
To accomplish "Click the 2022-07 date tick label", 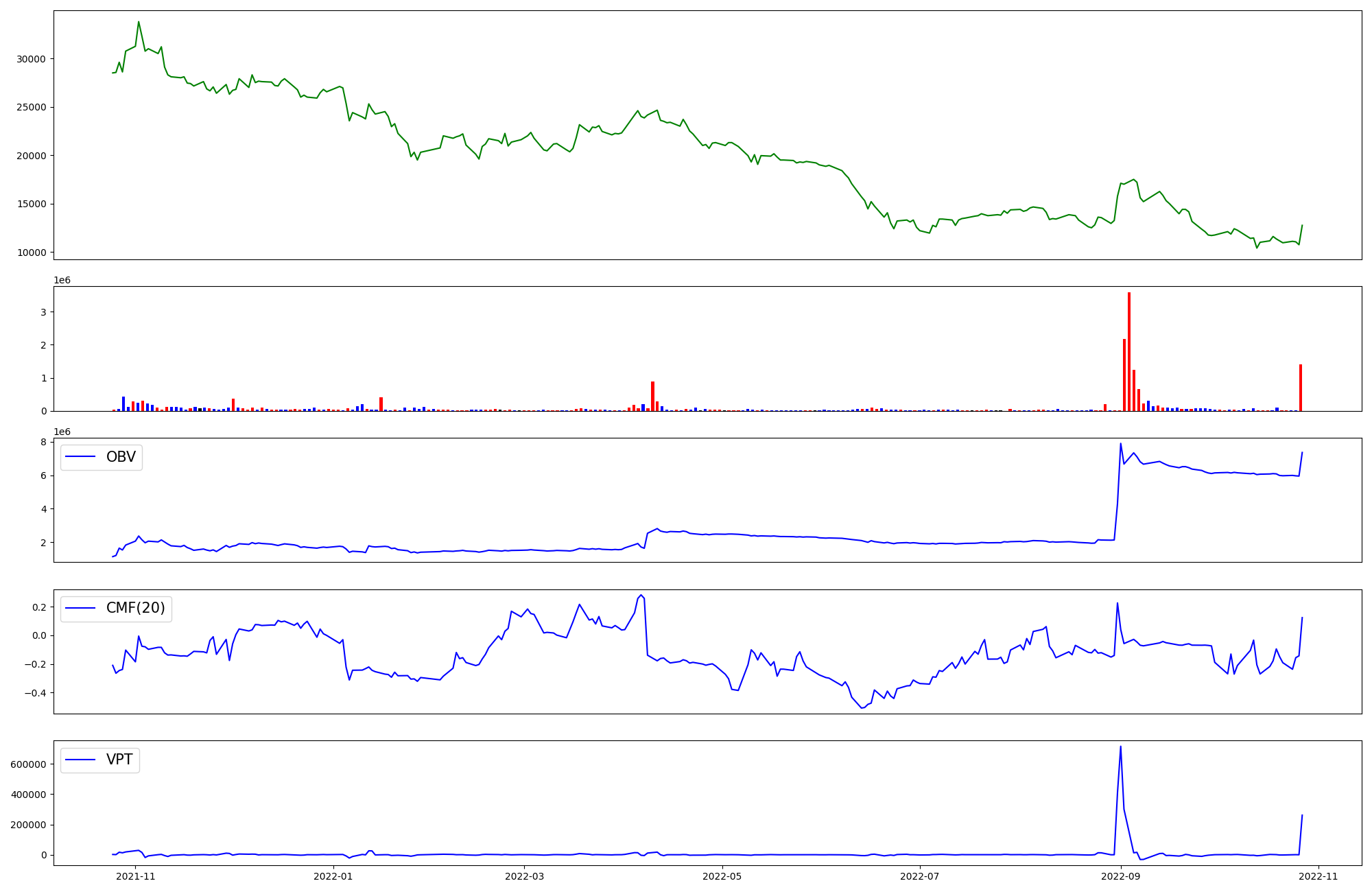I will pyautogui.click(x=919, y=876).
